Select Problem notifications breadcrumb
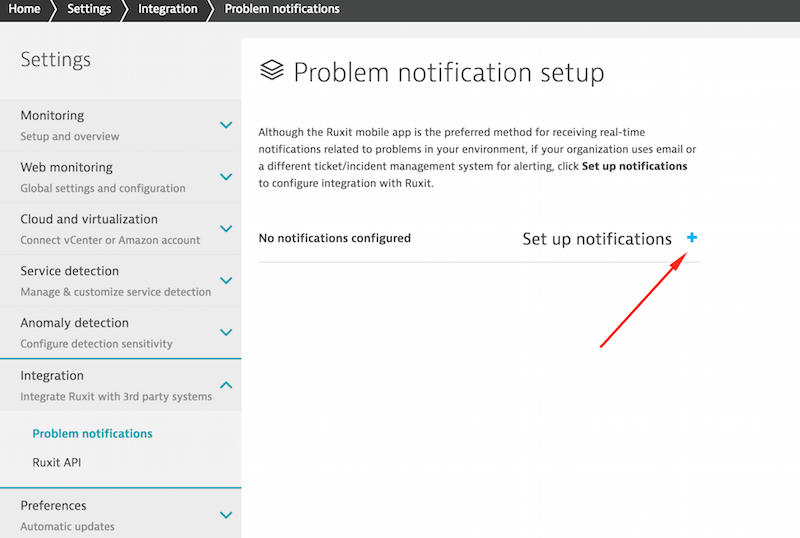 (282, 9)
